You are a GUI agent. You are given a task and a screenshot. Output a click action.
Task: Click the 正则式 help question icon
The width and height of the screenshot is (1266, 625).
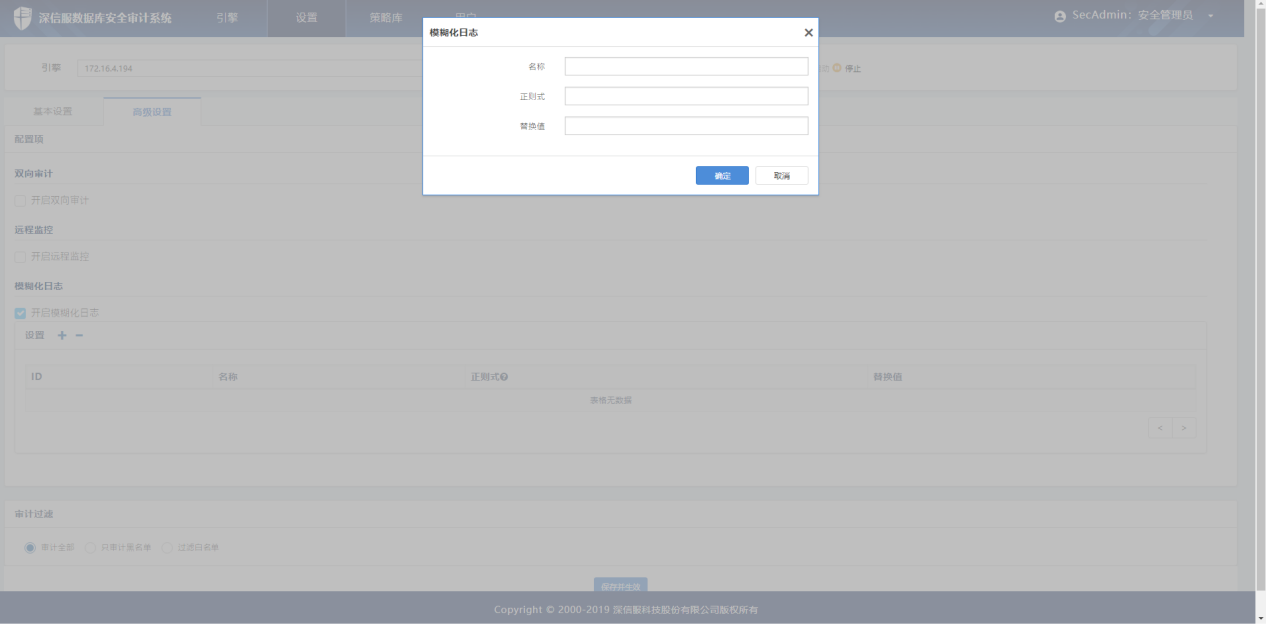click(x=504, y=377)
